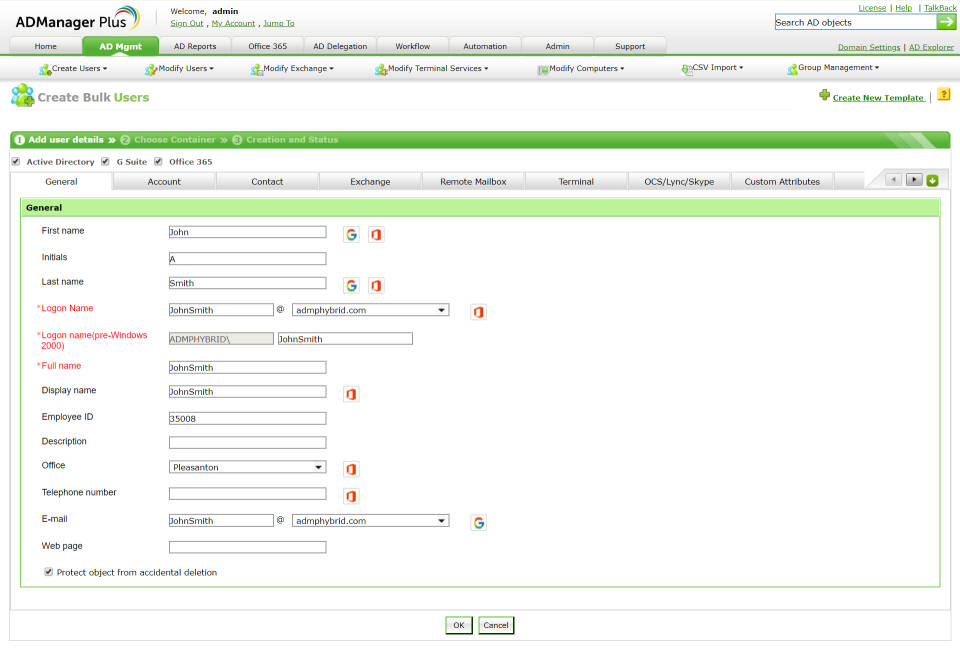Viewport: 960px width, 659px height.
Task: Open the AD Reports menu
Action: click(x=195, y=45)
